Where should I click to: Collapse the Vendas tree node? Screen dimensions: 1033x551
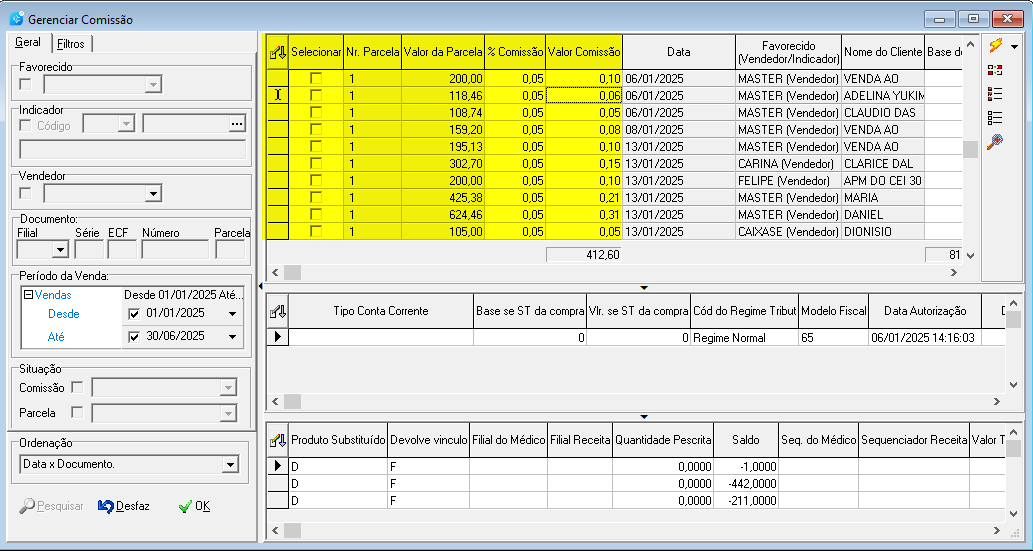pyautogui.click(x=28, y=295)
